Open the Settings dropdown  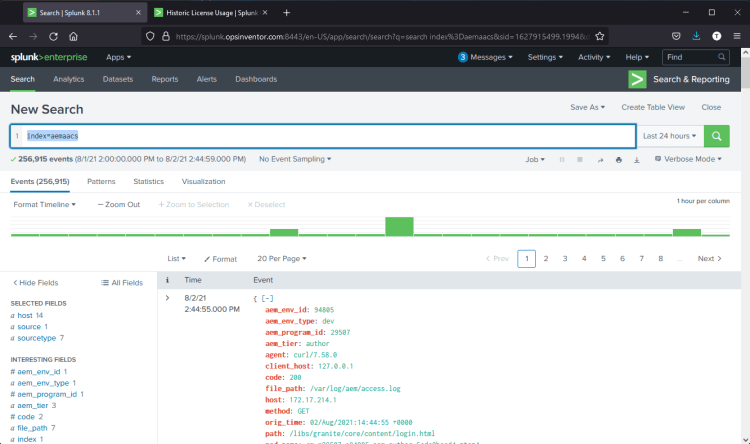545,57
